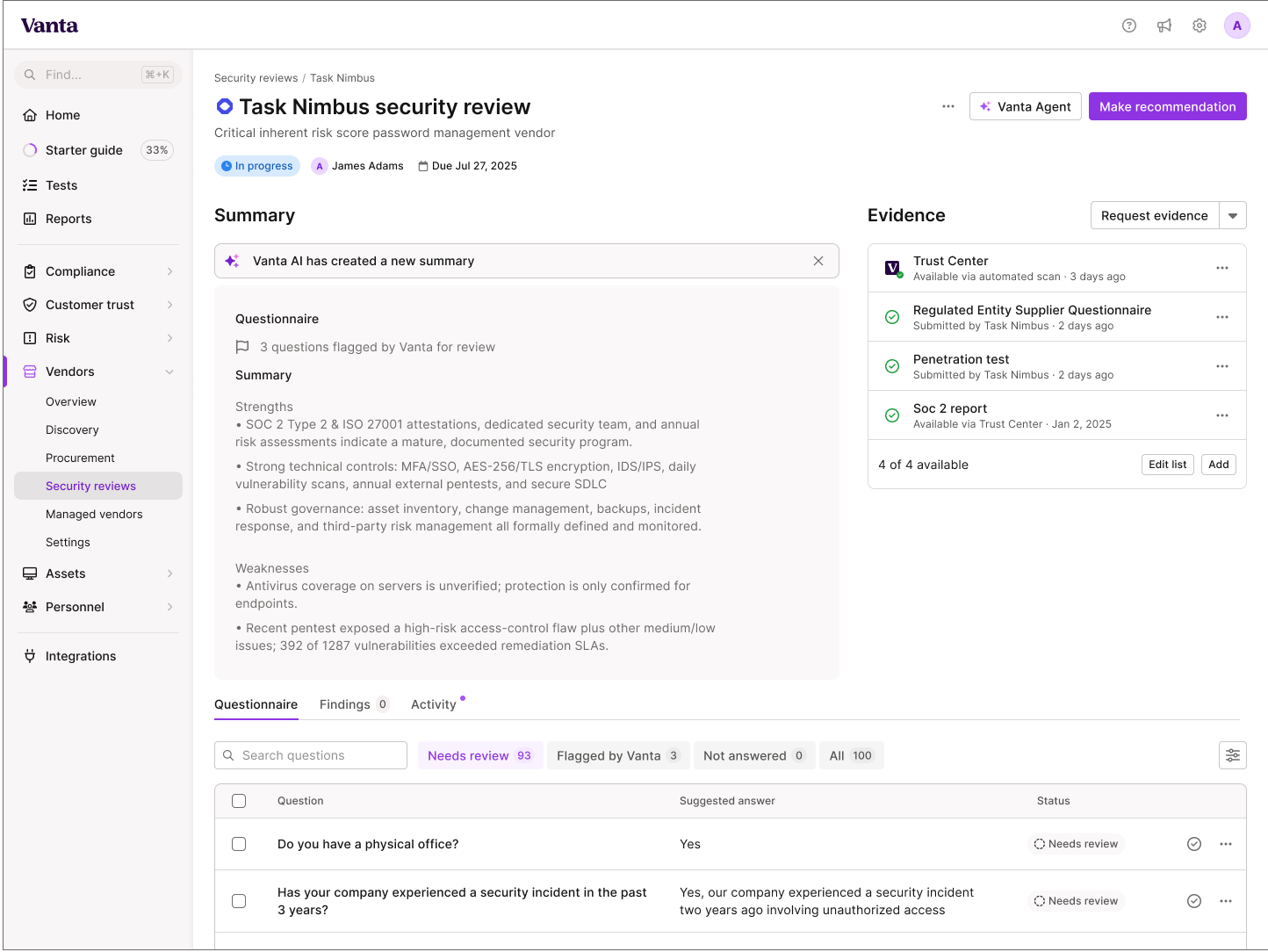Screen dimensions: 1268x952
Task: Open the Vanta Agent button
Action: point(1025,106)
